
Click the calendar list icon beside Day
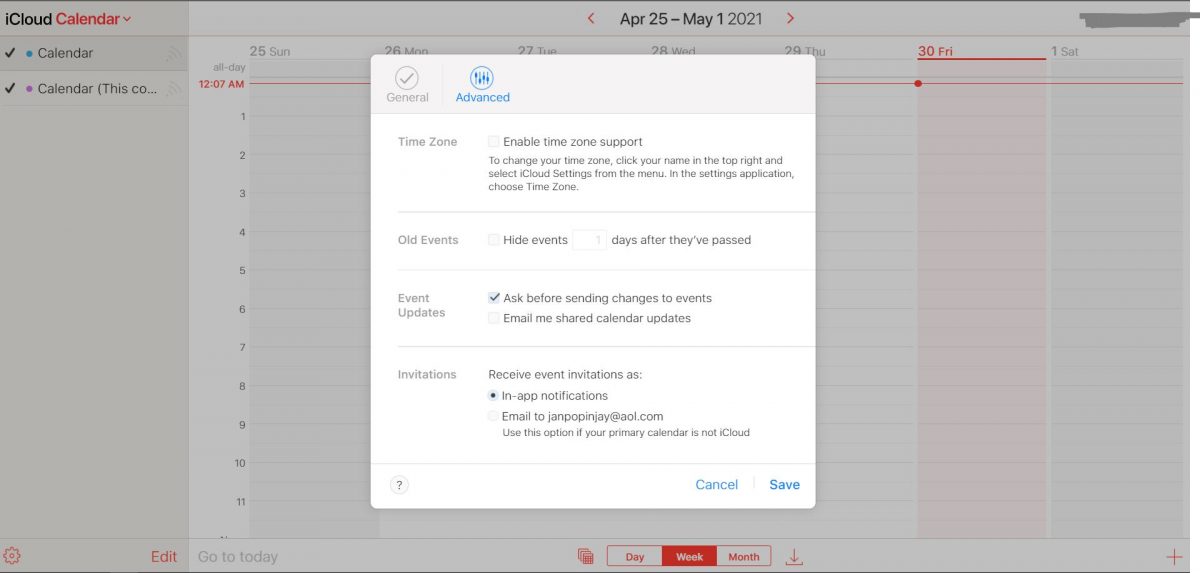(586, 557)
